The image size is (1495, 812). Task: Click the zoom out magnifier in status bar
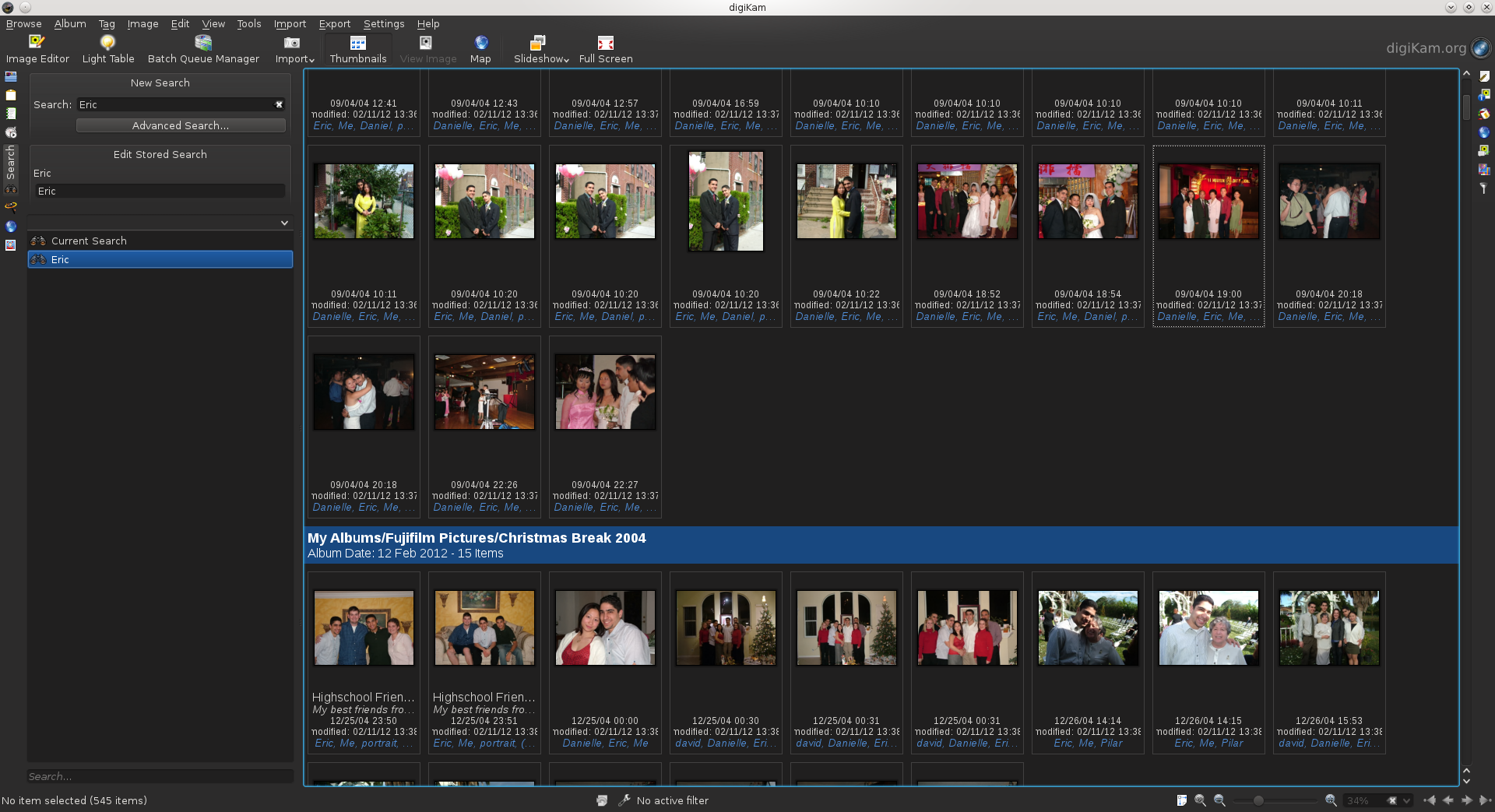[x=1219, y=800]
